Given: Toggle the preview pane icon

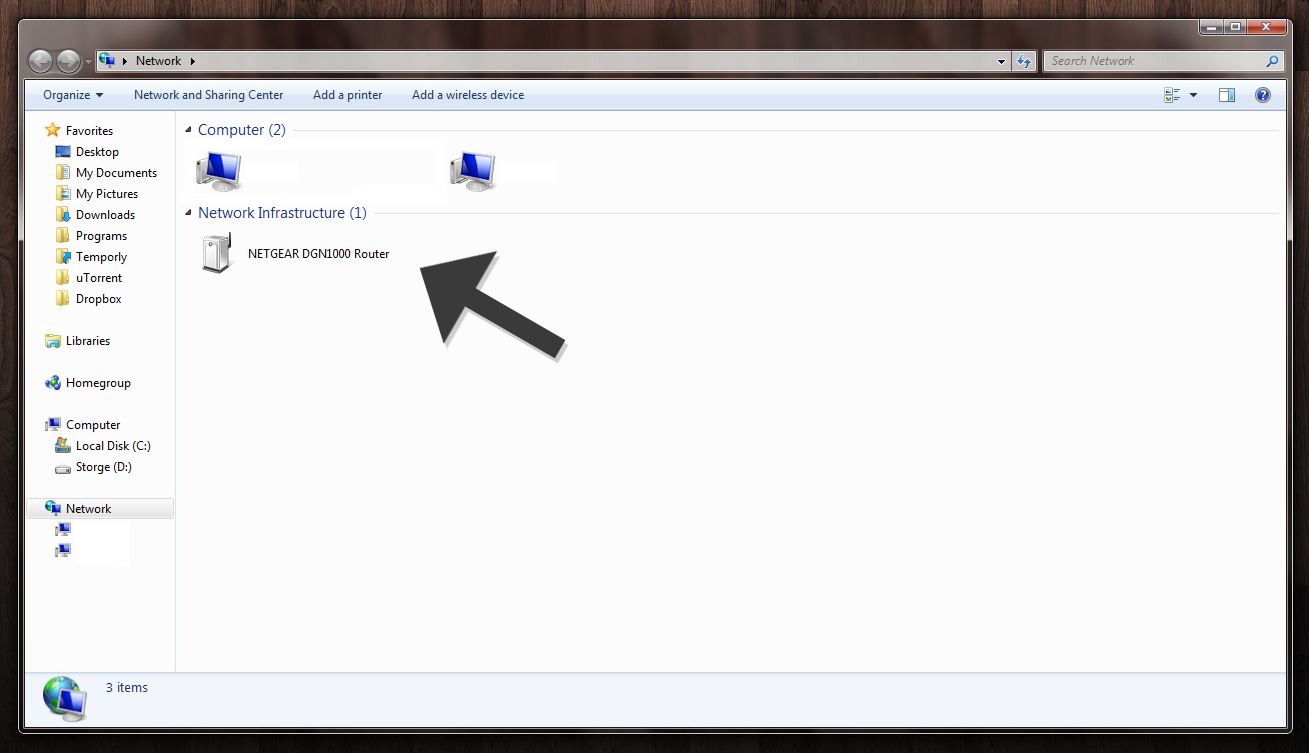Looking at the screenshot, I should tap(1227, 95).
